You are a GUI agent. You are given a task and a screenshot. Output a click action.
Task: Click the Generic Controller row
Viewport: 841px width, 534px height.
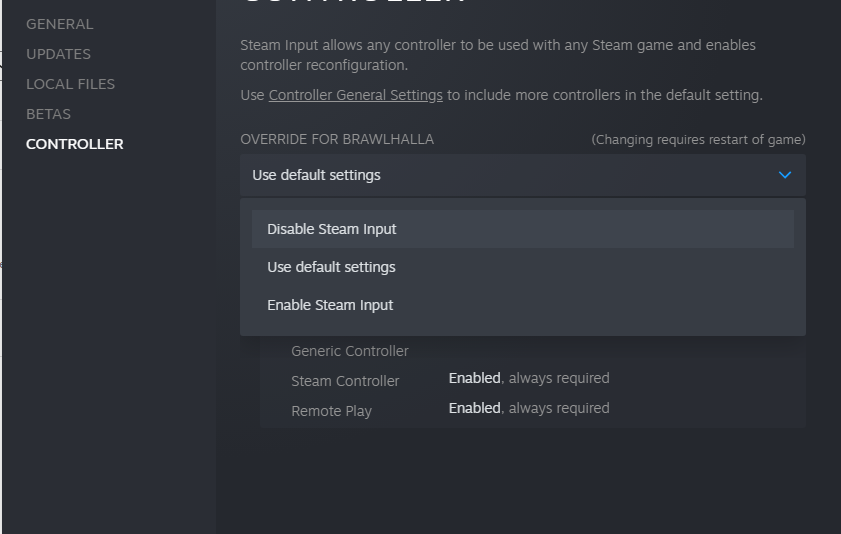pos(350,351)
